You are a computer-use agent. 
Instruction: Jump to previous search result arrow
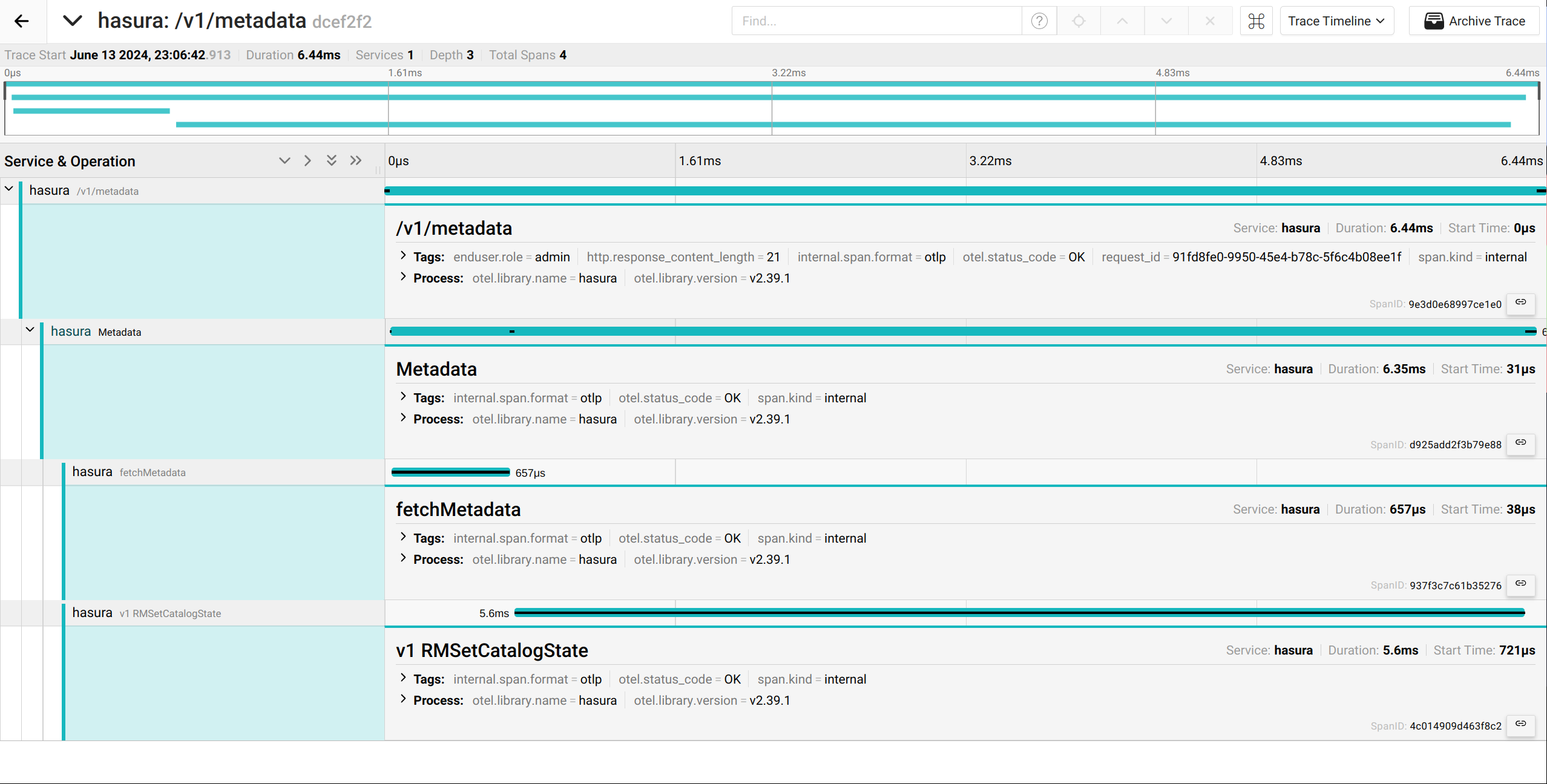click(x=1122, y=21)
